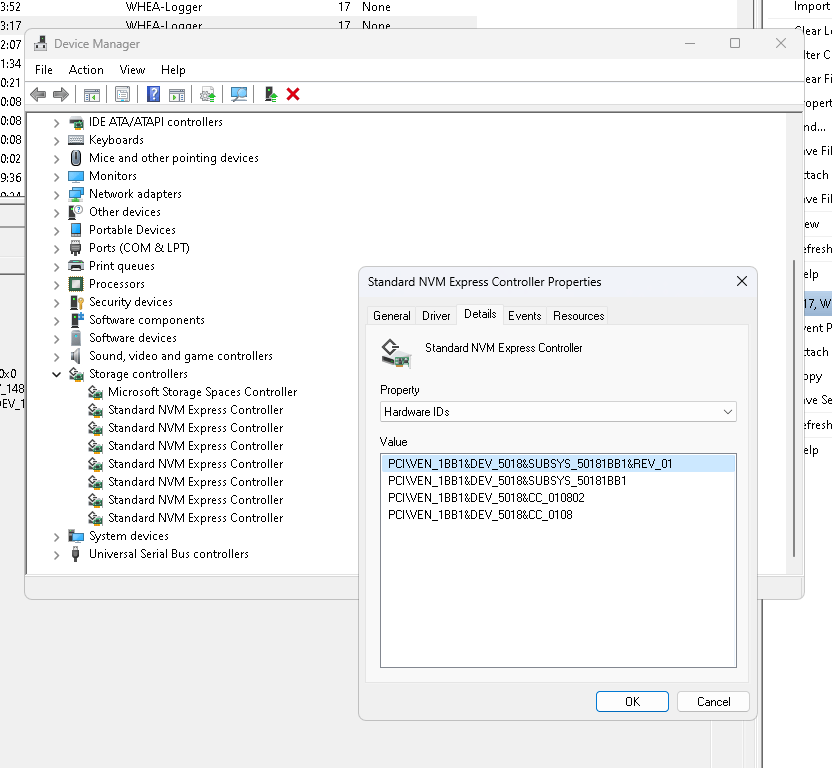Click the Forward arrow toolbar icon
Viewport: 832px width, 768px height.
click(61, 94)
